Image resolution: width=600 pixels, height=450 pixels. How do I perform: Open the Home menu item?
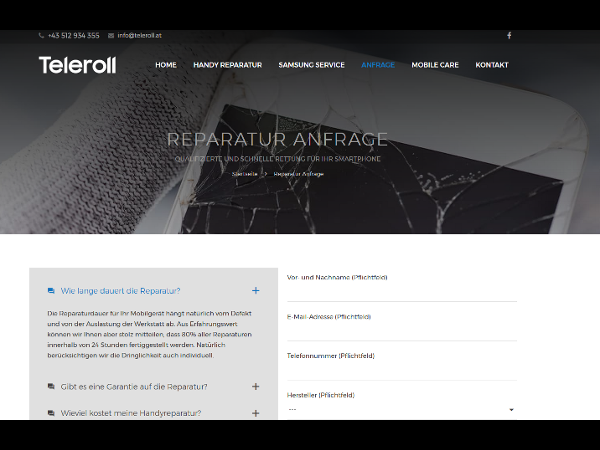[x=166, y=65]
